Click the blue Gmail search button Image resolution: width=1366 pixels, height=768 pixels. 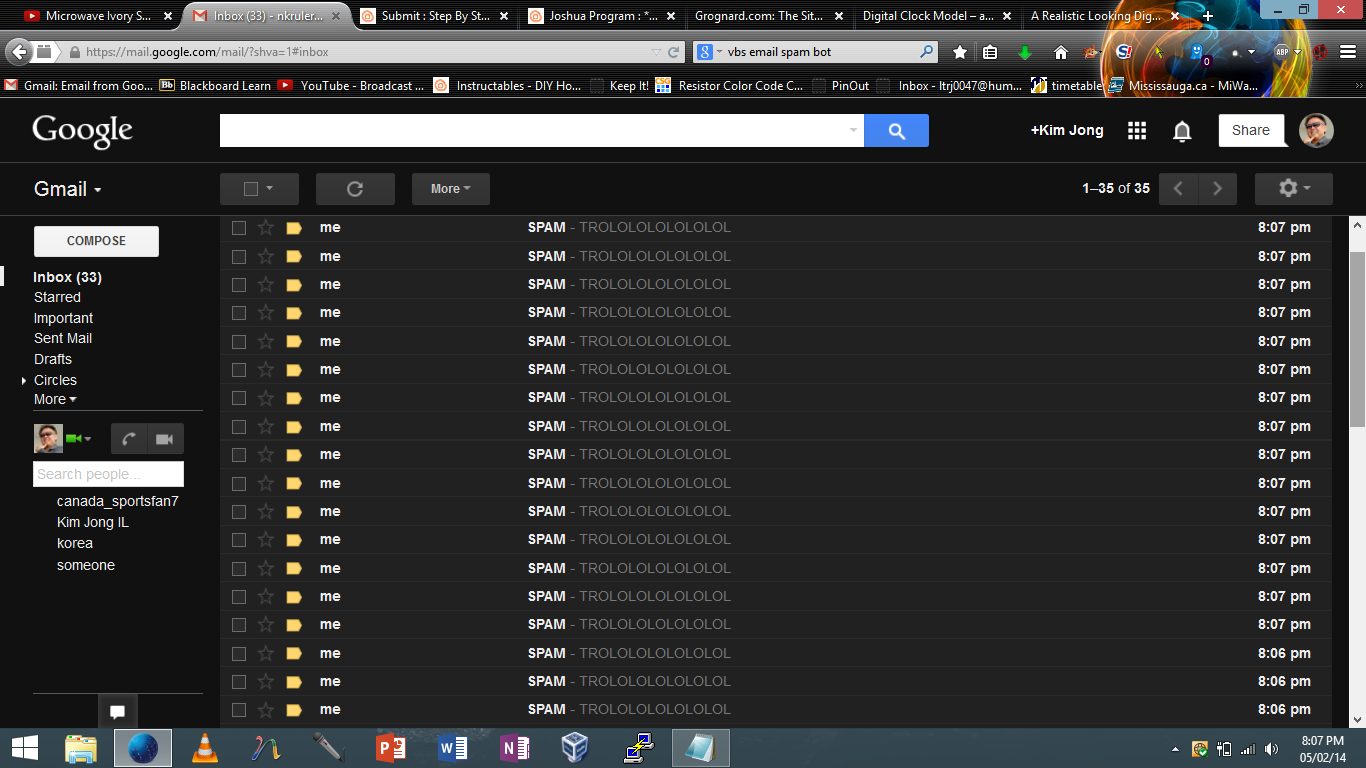[x=896, y=130]
